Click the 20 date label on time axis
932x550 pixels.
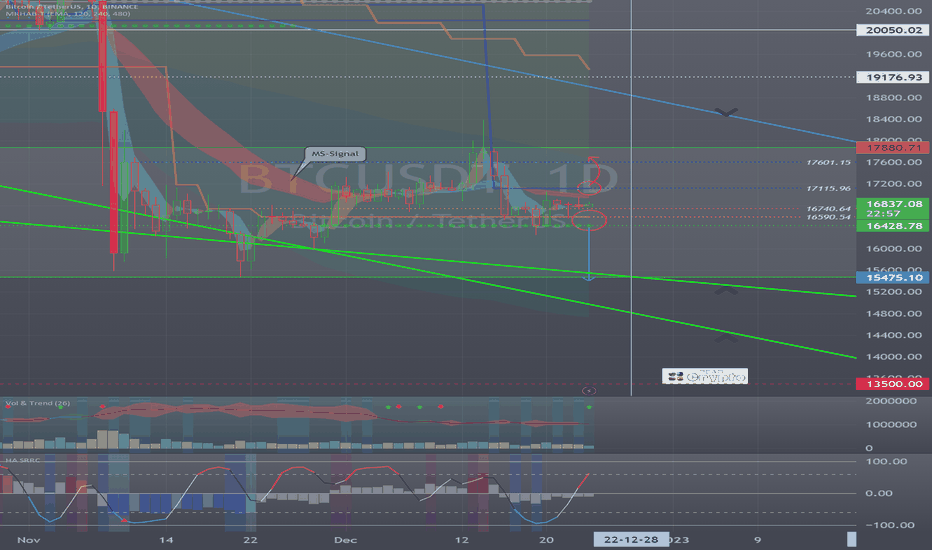(546, 540)
